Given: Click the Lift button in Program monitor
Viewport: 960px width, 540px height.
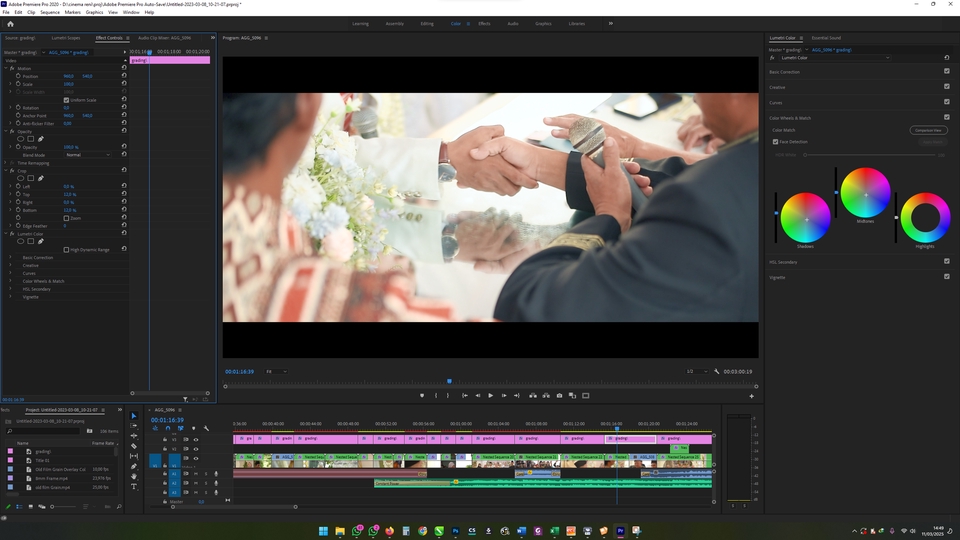Looking at the screenshot, I should click(533, 396).
